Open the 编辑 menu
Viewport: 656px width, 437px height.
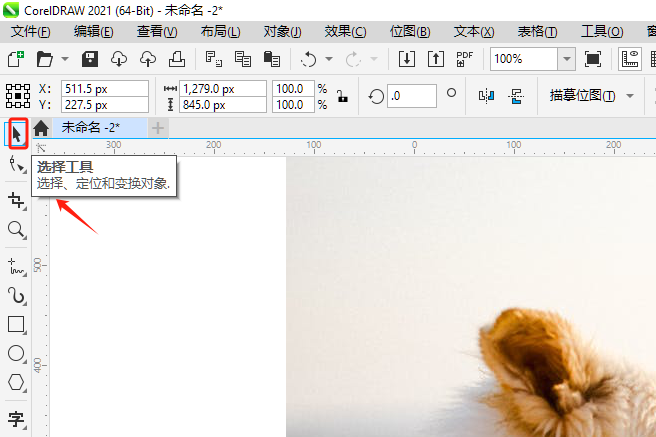94,32
